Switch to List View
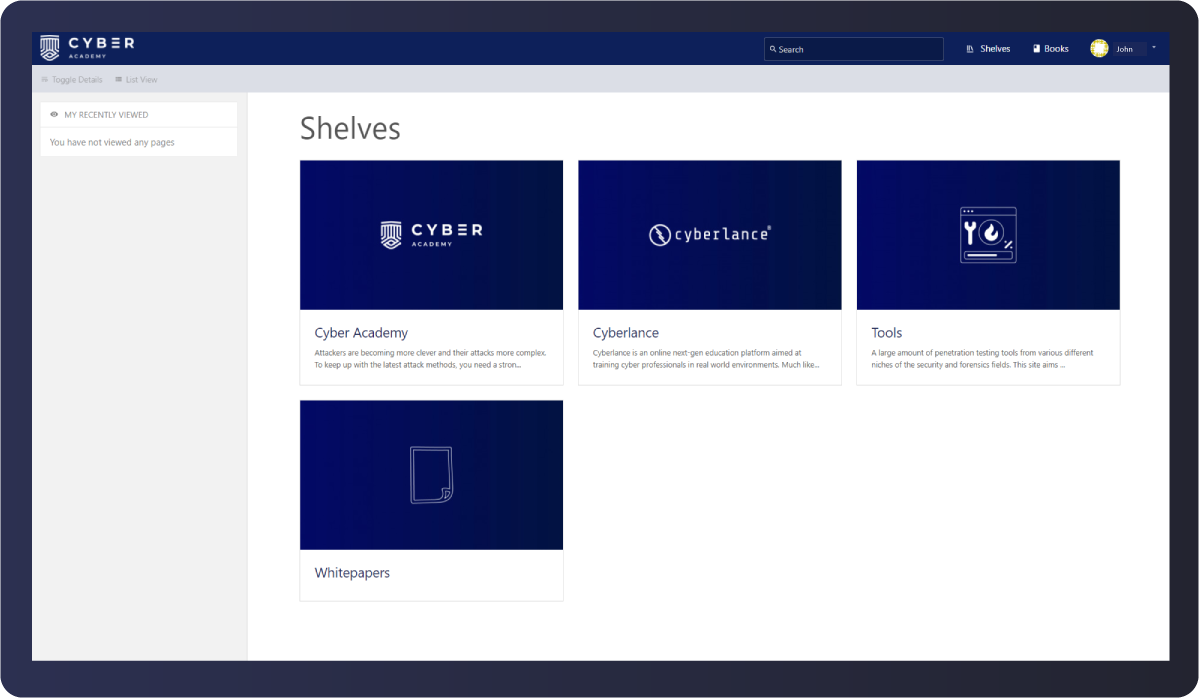Viewport: 1199px width, 698px height. [136, 80]
